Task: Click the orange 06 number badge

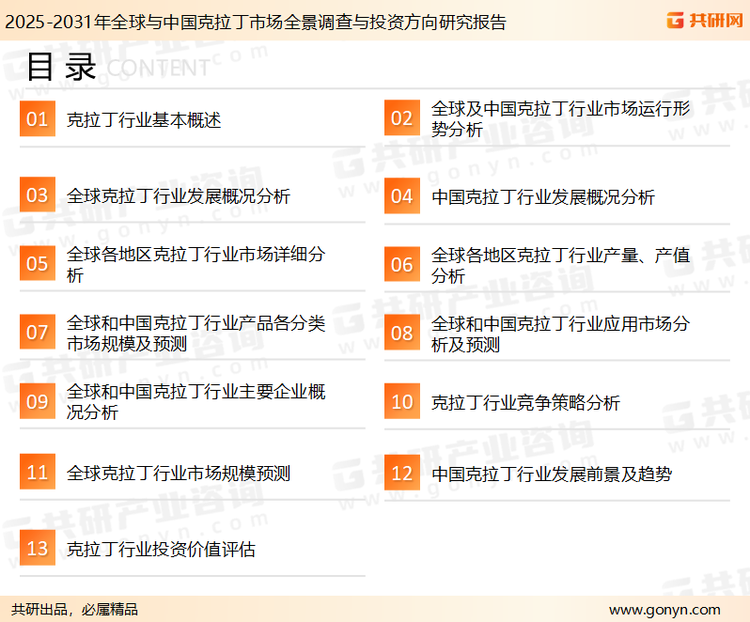Action: [x=402, y=264]
